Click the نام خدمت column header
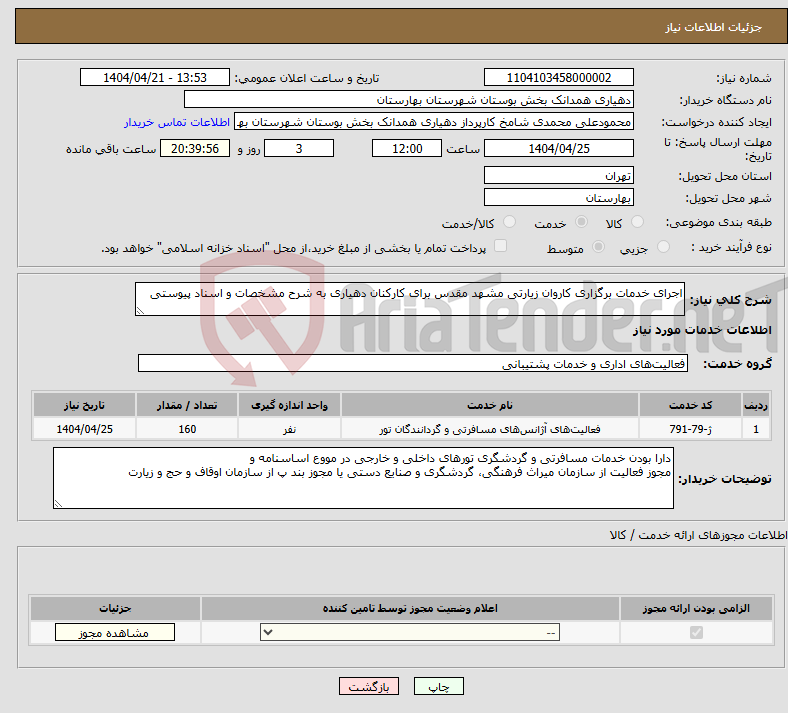The image size is (788, 713). (490, 405)
